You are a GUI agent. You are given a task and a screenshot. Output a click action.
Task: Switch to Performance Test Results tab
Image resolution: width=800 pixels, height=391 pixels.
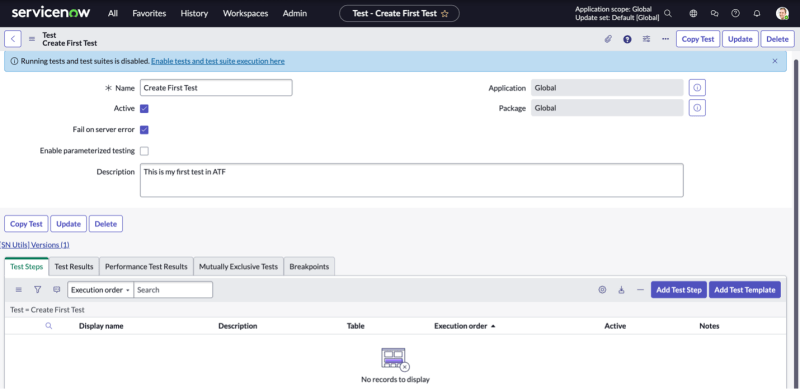pyautogui.click(x=146, y=267)
